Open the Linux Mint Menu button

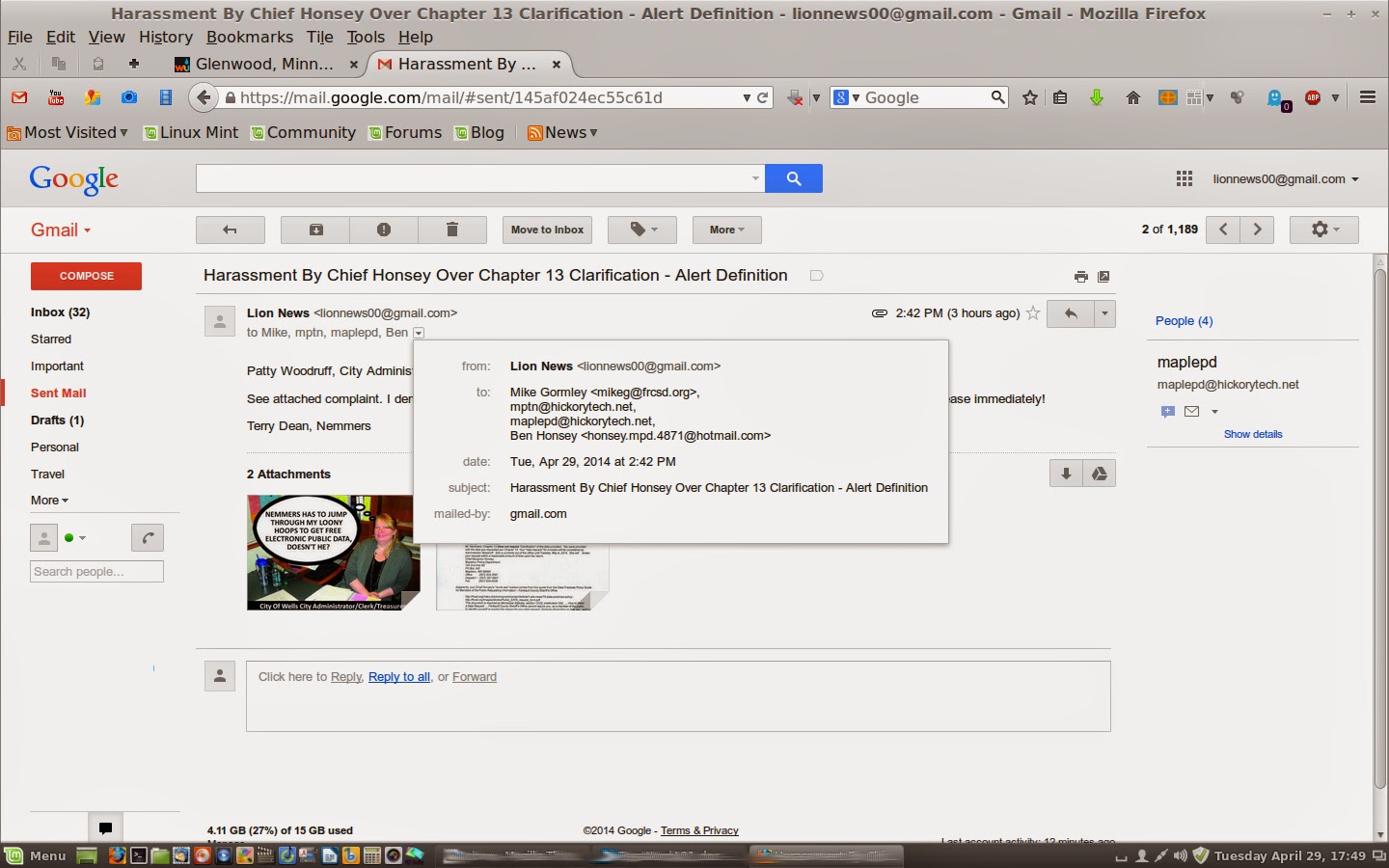(36, 855)
